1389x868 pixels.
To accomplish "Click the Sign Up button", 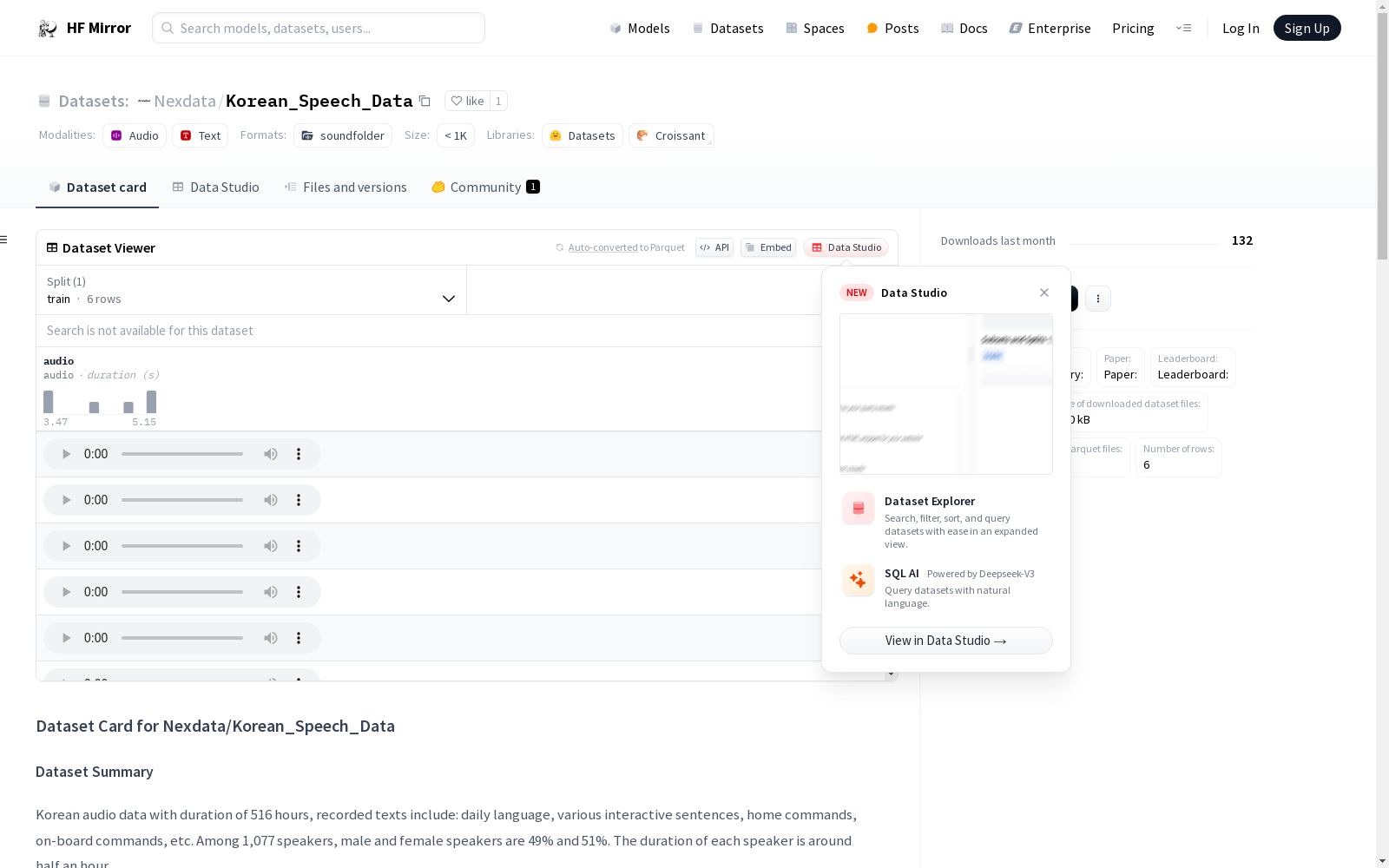I will coord(1307,28).
